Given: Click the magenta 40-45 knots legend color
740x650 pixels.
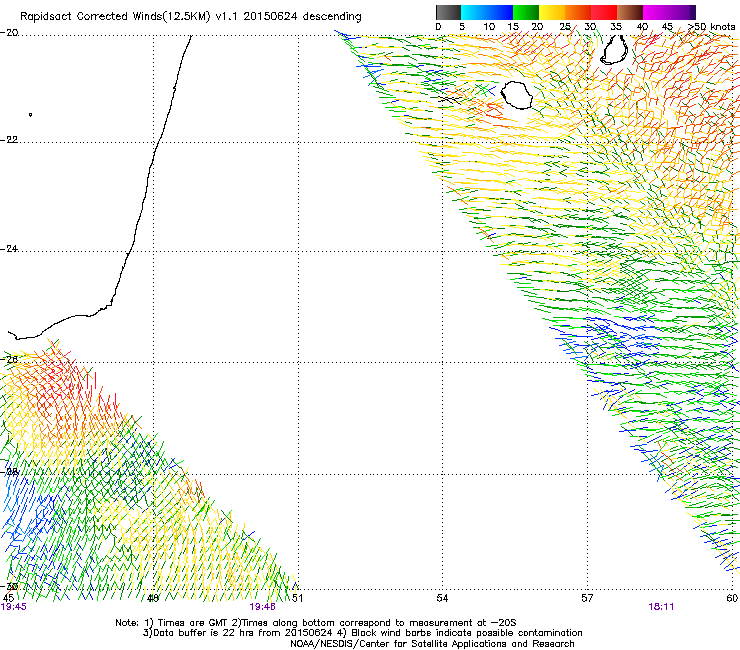Looking at the screenshot, I should click(656, 12).
